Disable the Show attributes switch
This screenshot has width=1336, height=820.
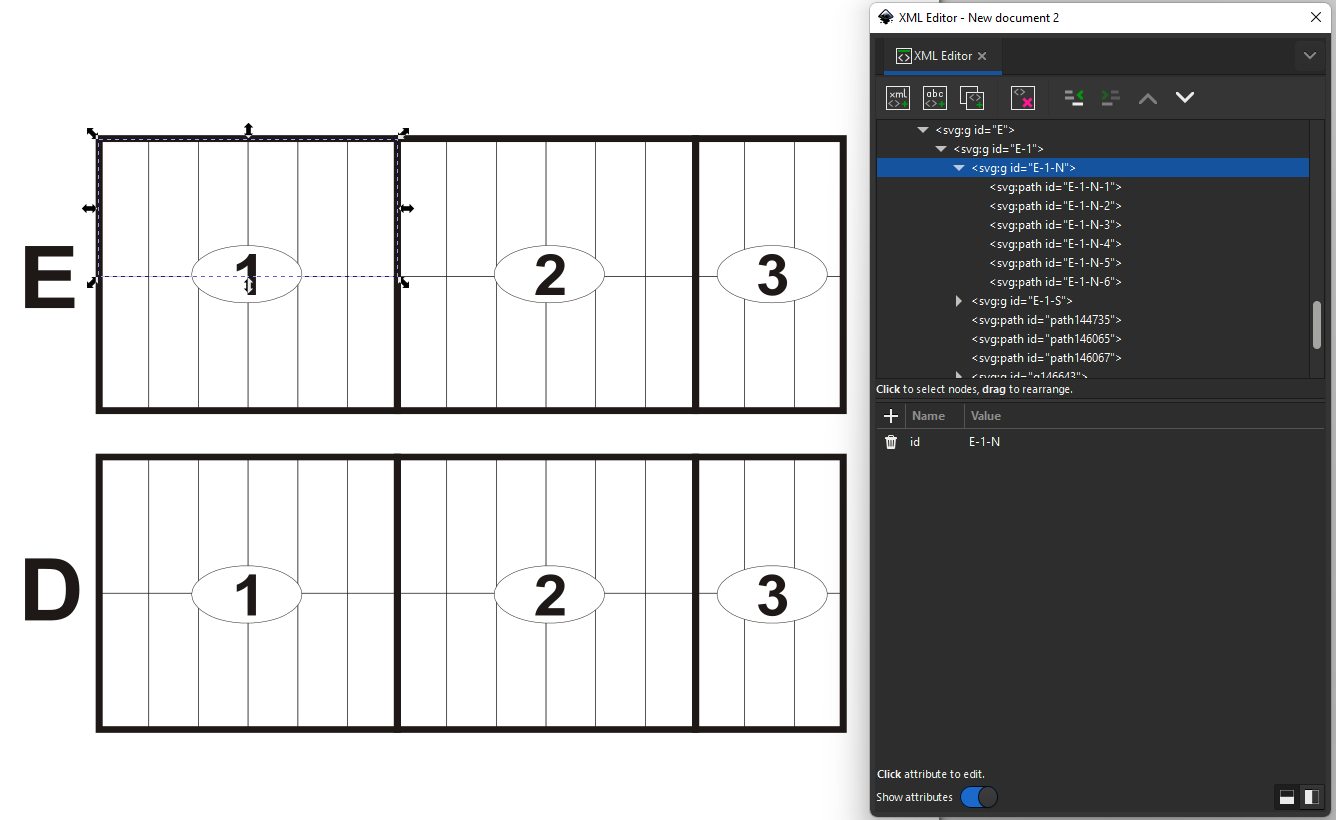click(x=978, y=796)
